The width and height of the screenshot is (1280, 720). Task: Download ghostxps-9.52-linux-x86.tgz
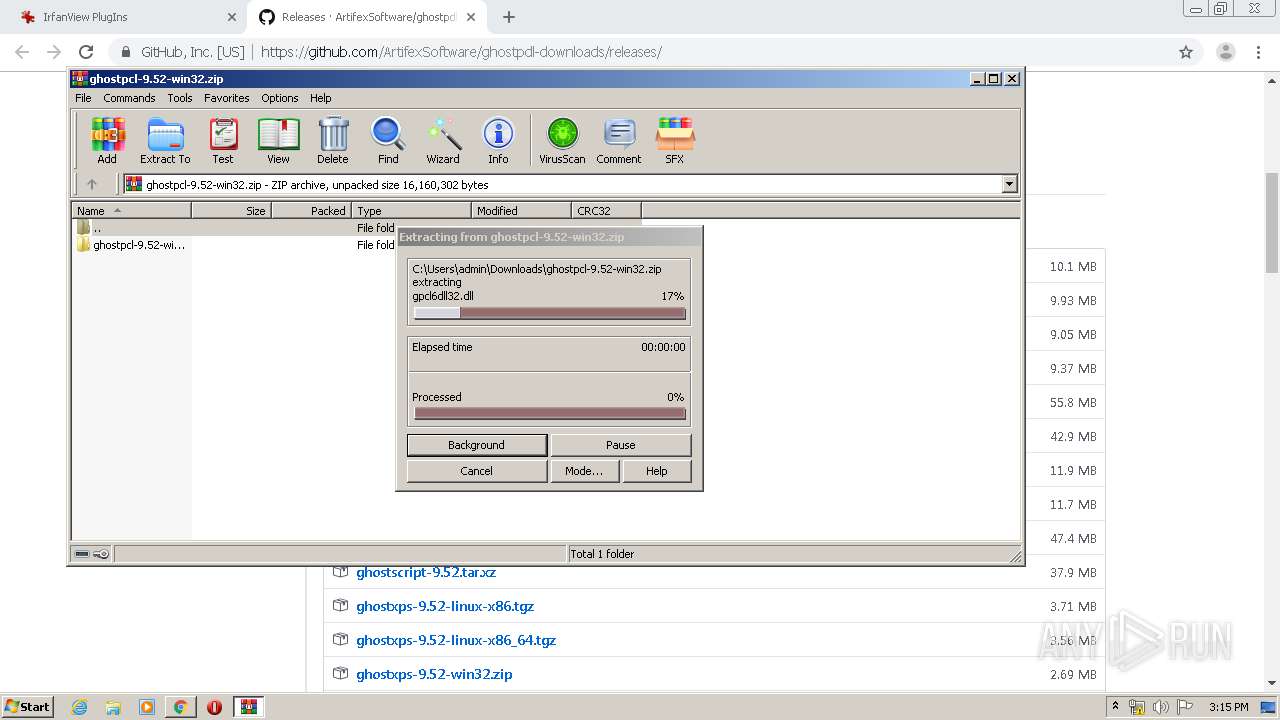[x=445, y=606]
